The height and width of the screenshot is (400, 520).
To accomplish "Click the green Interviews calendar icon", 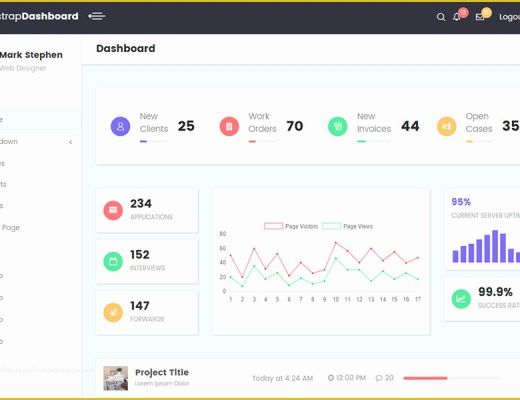I will click(113, 261).
